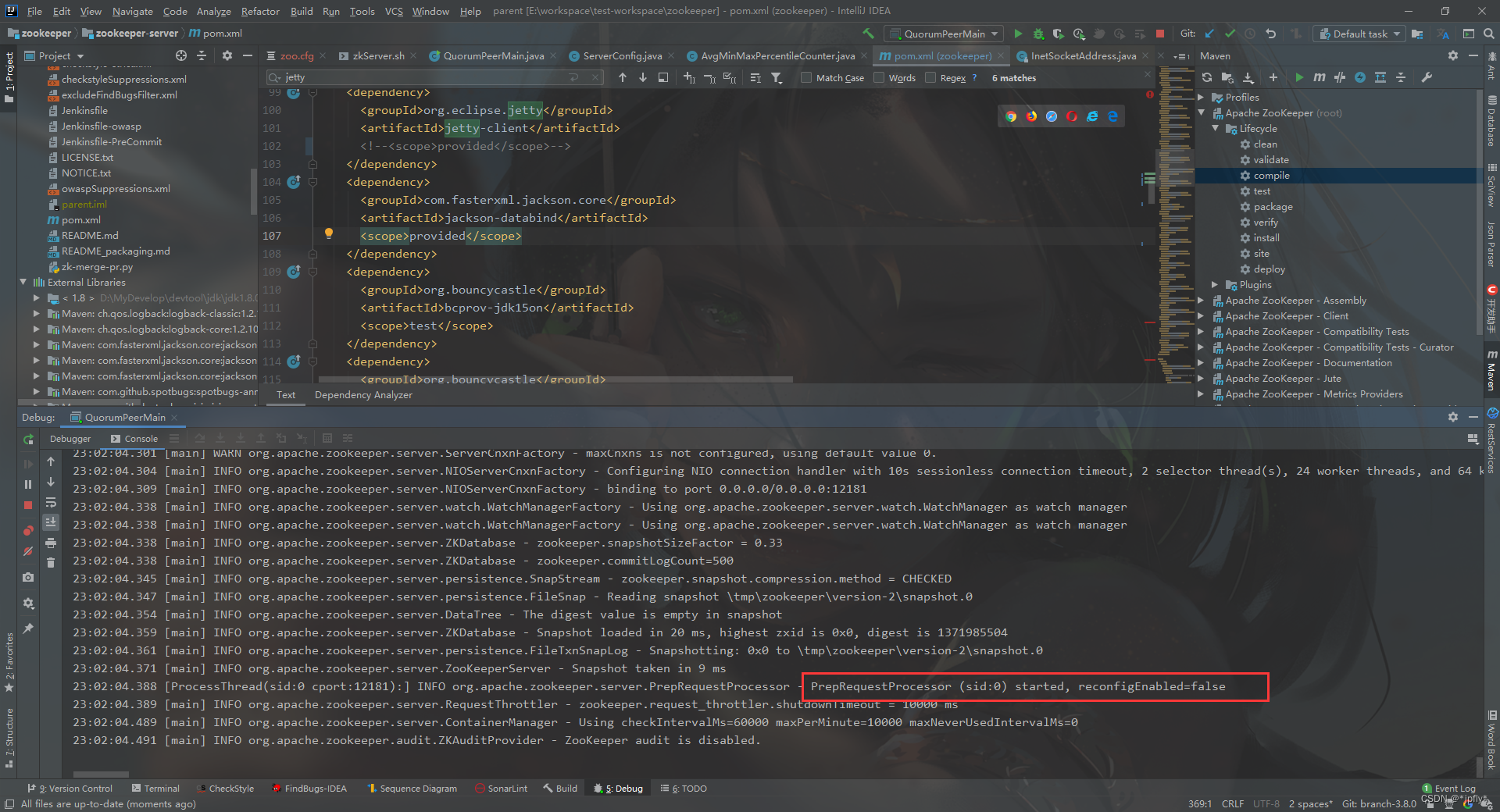Stop the running process with red square
This screenshot has height=812, width=1500.
tap(1160, 34)
